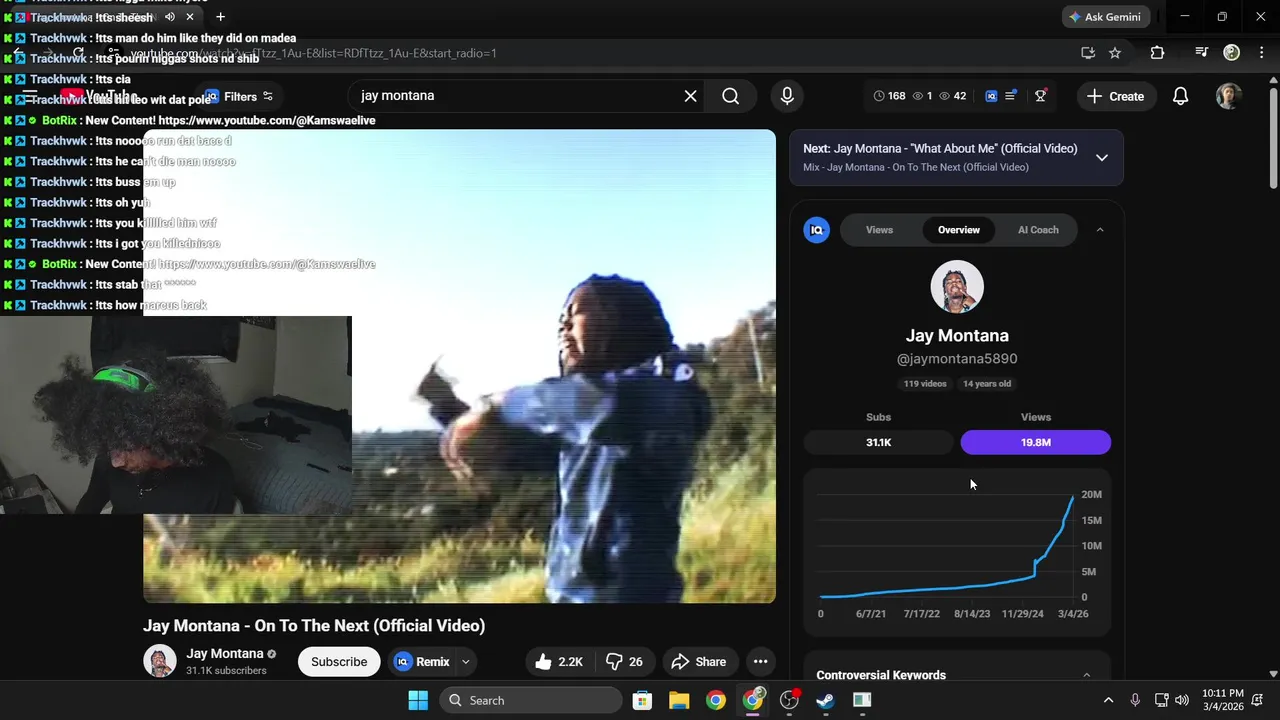Click the 119 videos badge
This screenshot has height=720, width=1280.
925,384
